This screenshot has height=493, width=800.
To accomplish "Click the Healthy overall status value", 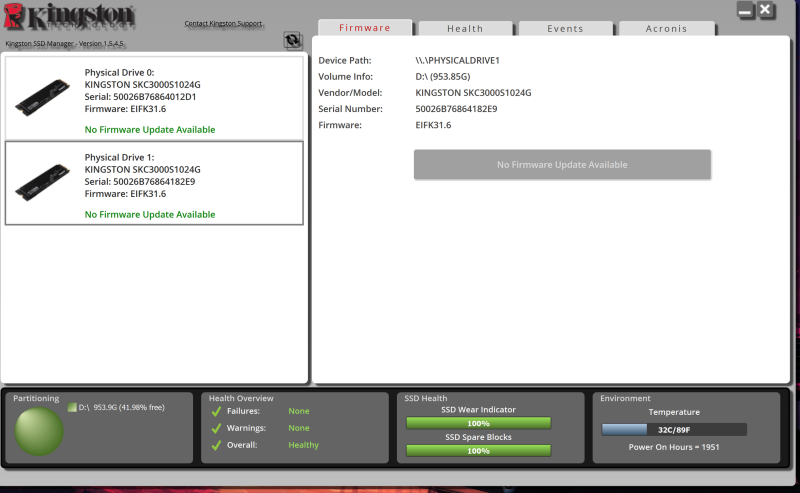I will click(x=304, y=445).
